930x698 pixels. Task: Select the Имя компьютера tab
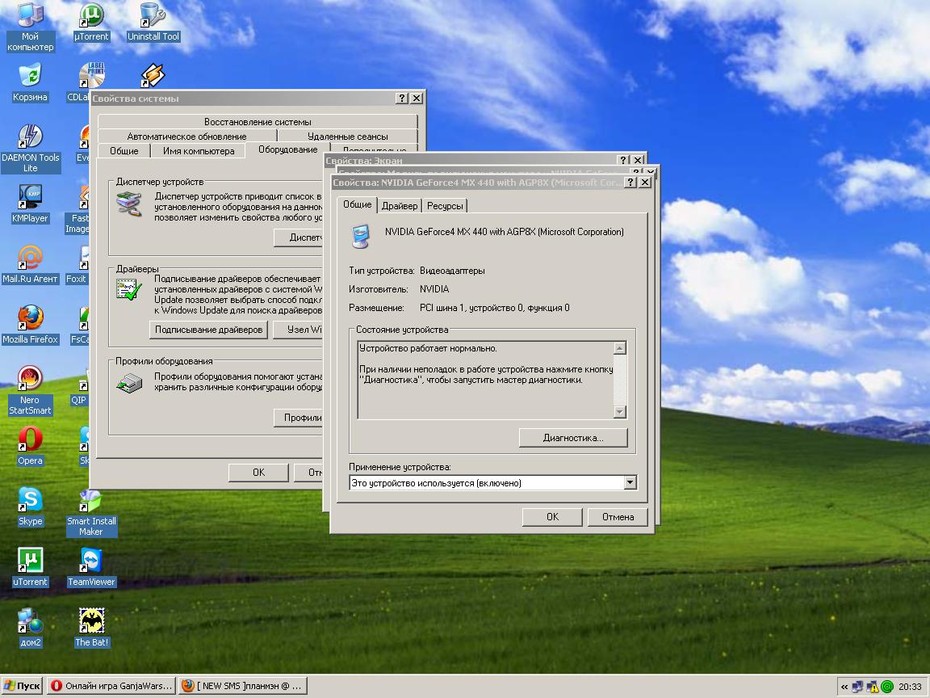[x=198, y=151]
